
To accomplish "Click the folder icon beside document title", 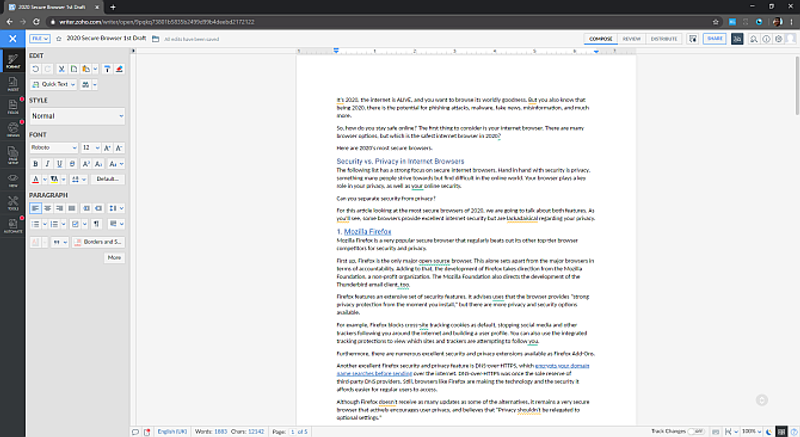I will [x=156, y=39].
